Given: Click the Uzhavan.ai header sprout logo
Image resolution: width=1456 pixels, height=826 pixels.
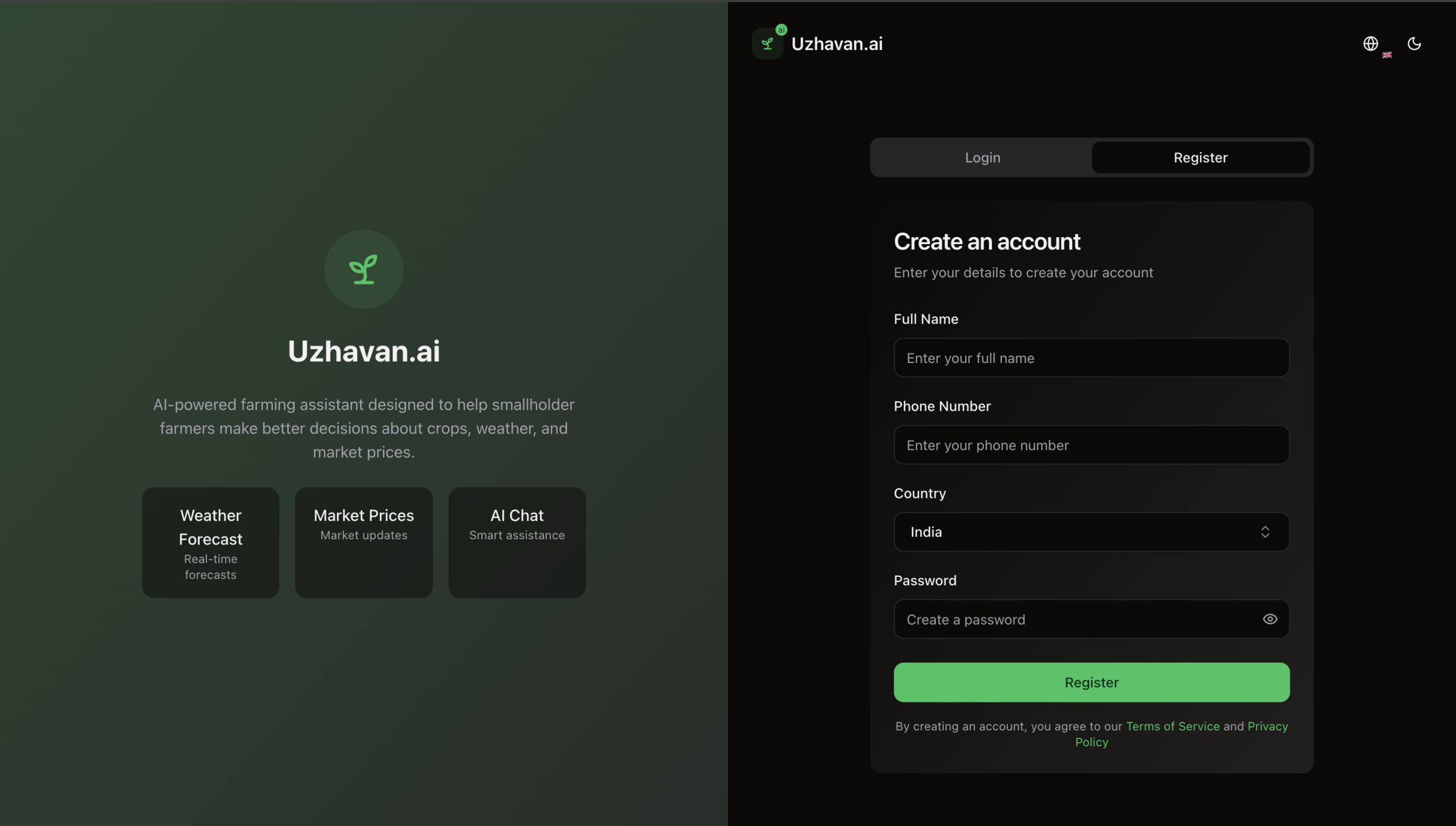Looking at the screenshot, I should pyautogui.click(x=767, y=44).
